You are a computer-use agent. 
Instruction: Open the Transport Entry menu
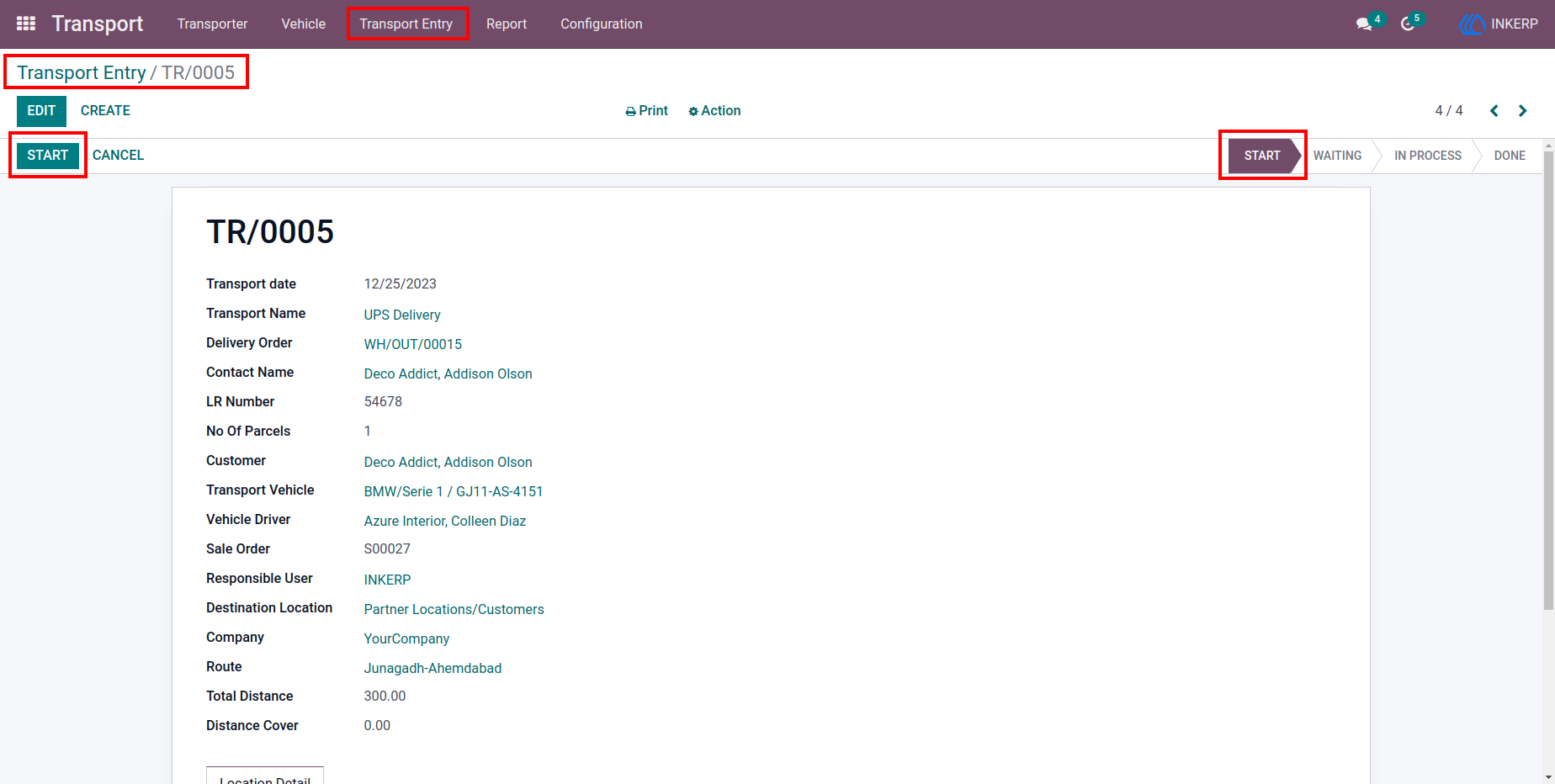pos(406,24)
